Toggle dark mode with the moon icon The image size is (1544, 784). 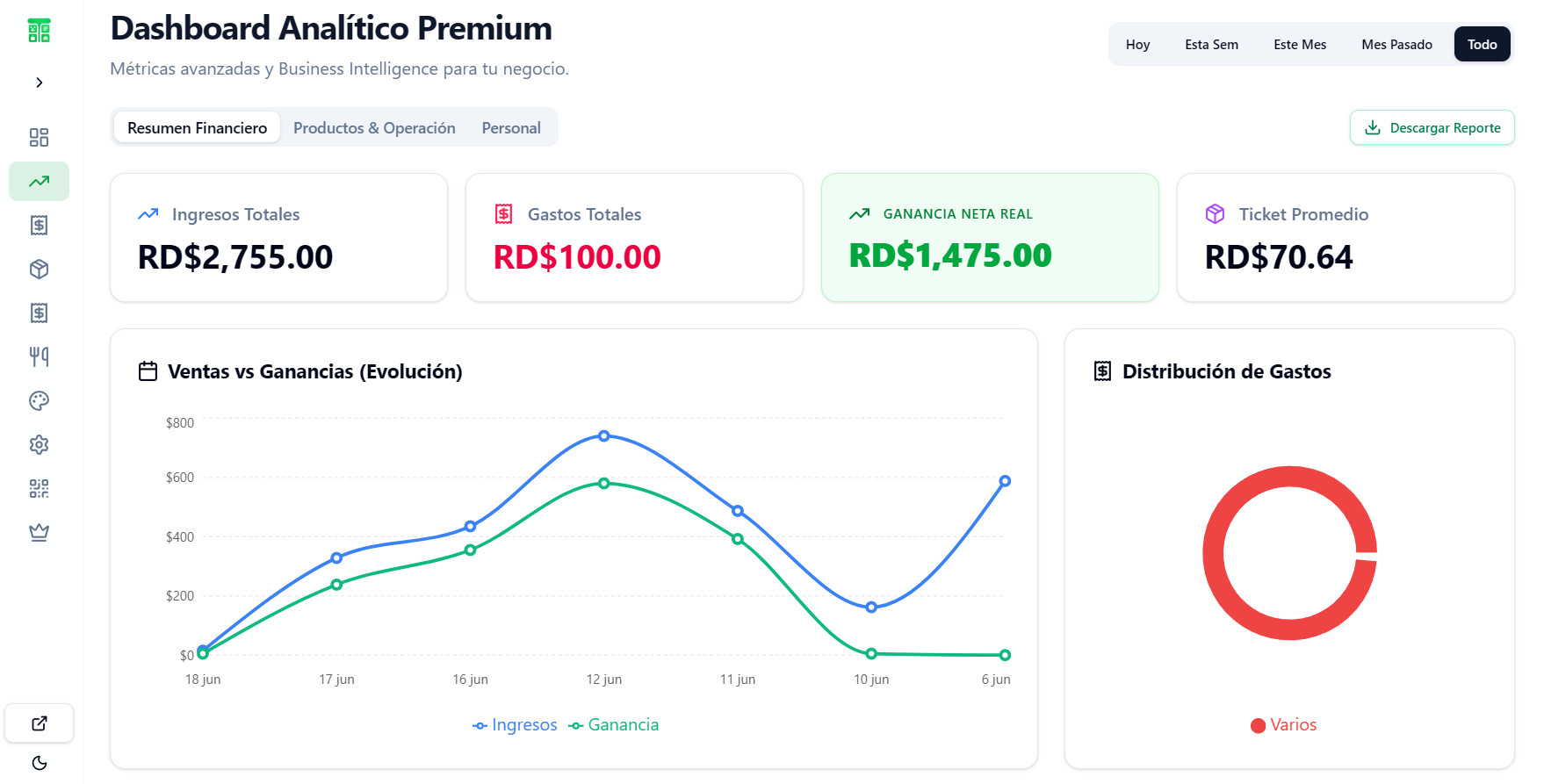pyautogui.click(x=39, y=763)
